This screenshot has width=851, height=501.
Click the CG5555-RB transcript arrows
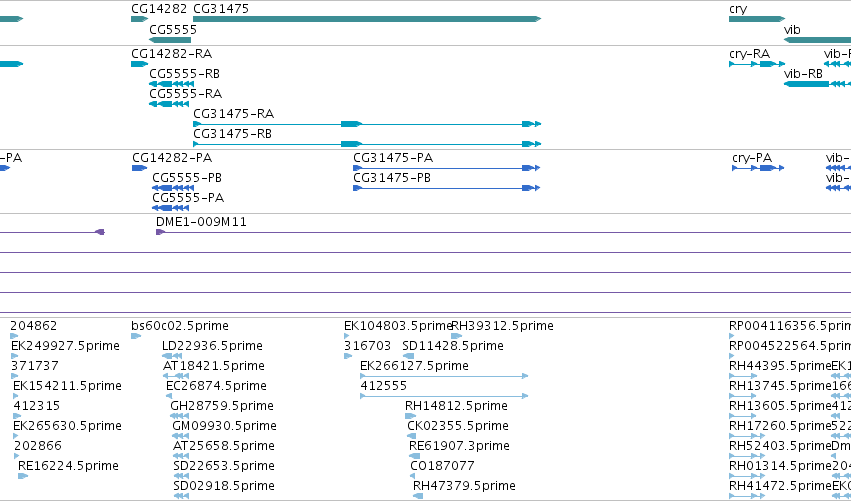pos(172,84)
